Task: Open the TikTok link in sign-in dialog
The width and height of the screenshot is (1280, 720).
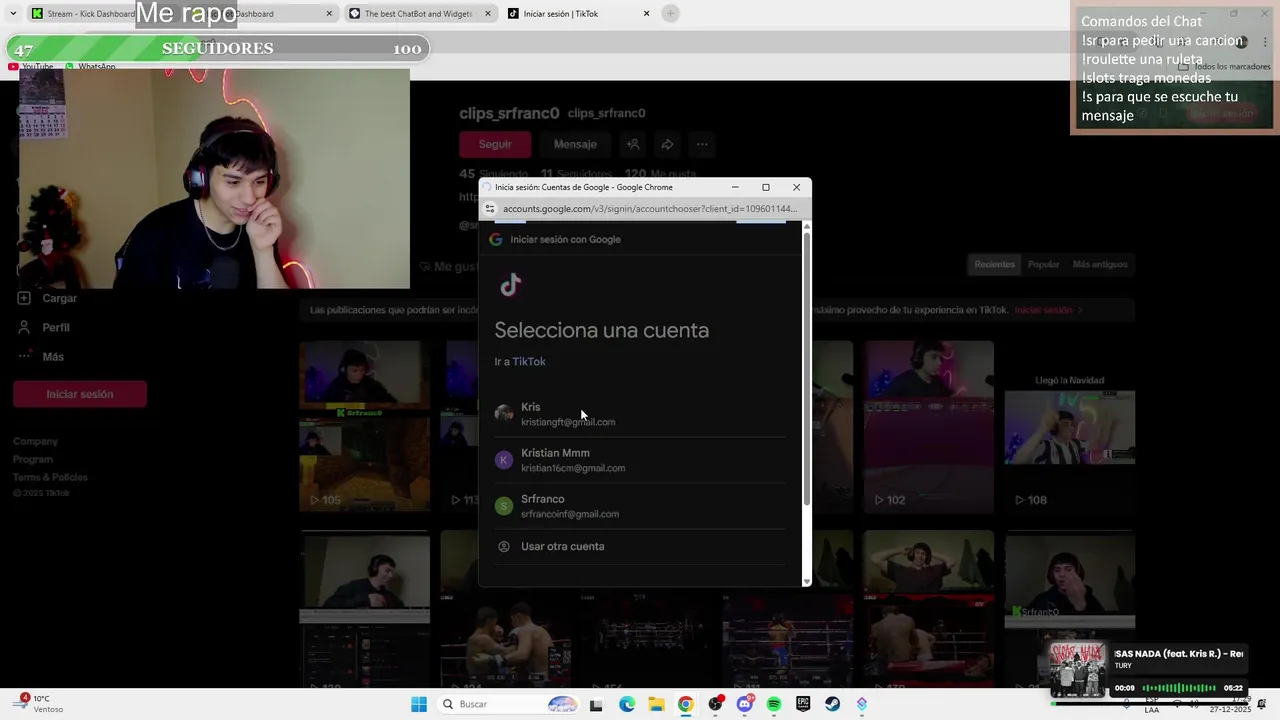Action: click(529, 362)
